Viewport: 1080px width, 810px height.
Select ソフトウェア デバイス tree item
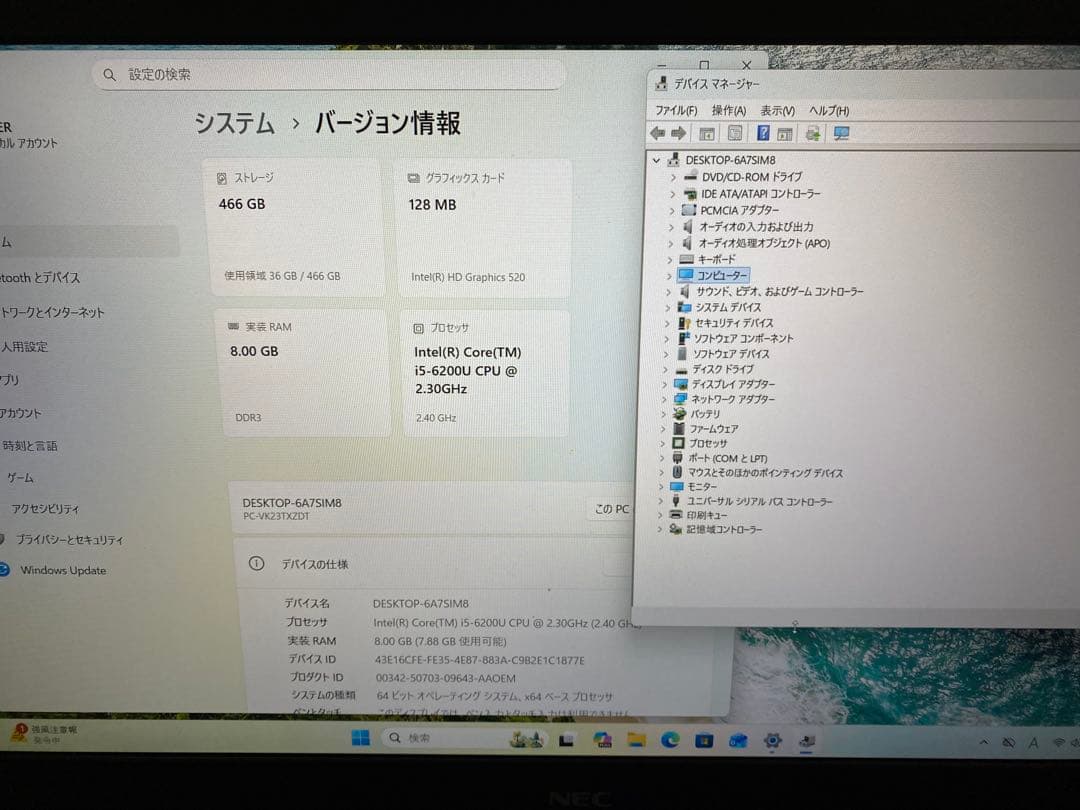731,354
